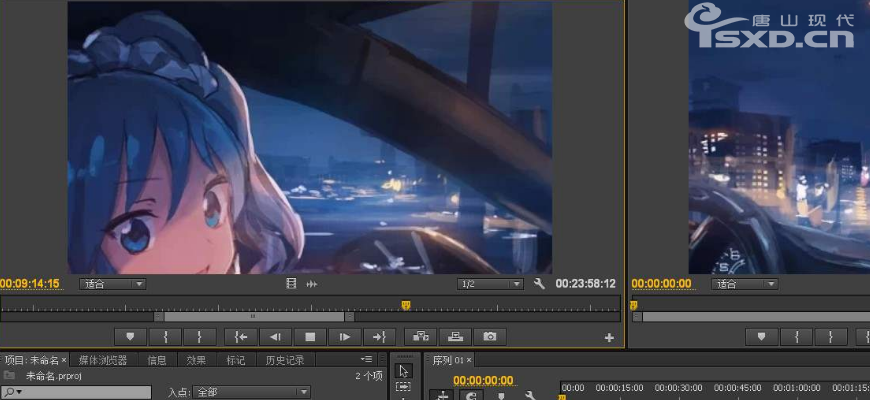870x400 pixels.
Task: Click the Program monitor zoom scroll bar
Action: coord(751,317)
